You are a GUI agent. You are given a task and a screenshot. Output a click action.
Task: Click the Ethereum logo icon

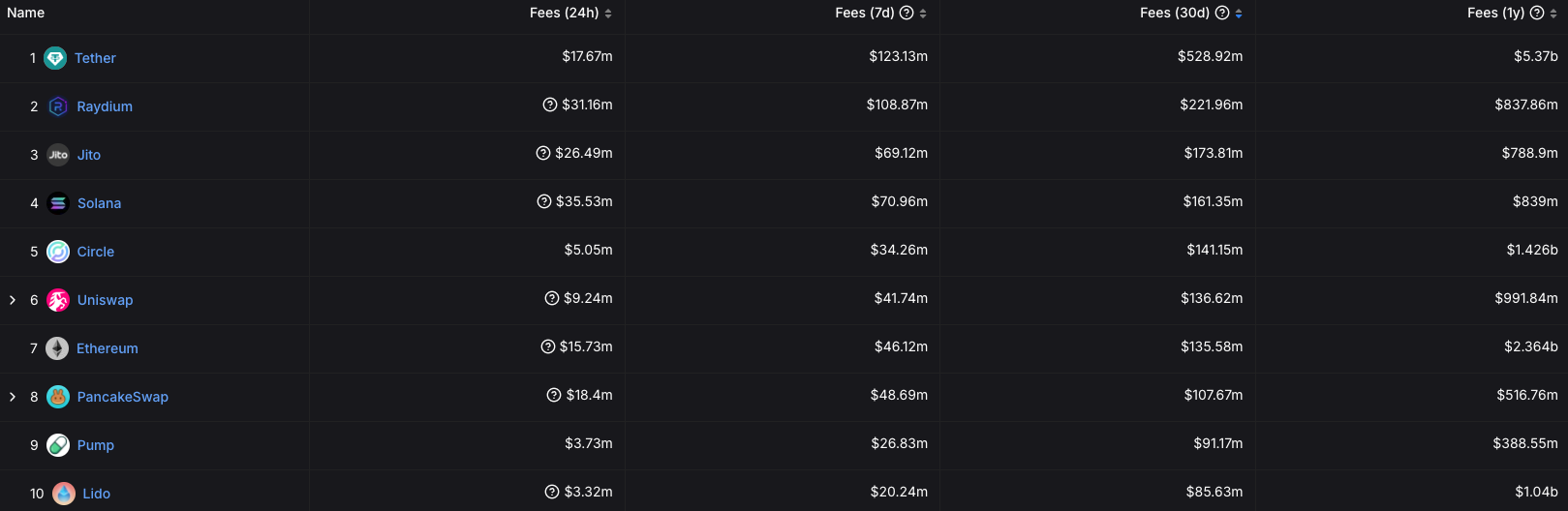click(57, 348)
